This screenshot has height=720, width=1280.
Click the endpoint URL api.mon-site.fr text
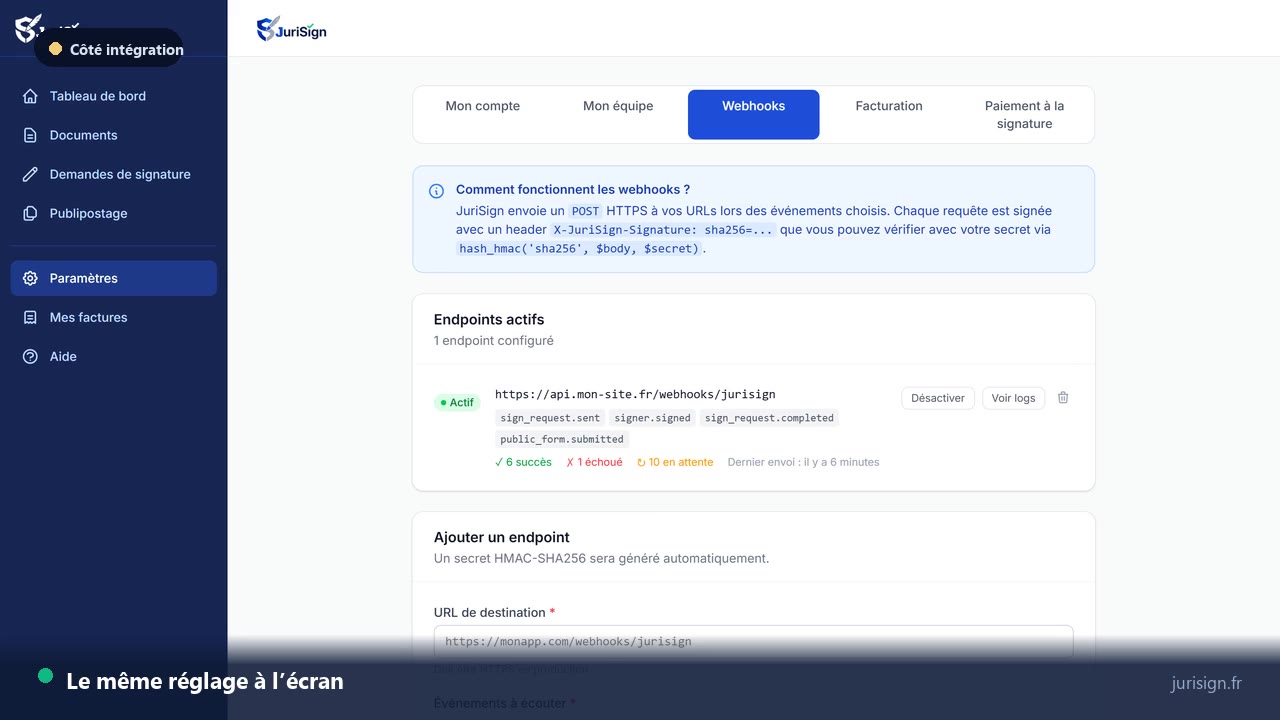[x=635, y=394]
